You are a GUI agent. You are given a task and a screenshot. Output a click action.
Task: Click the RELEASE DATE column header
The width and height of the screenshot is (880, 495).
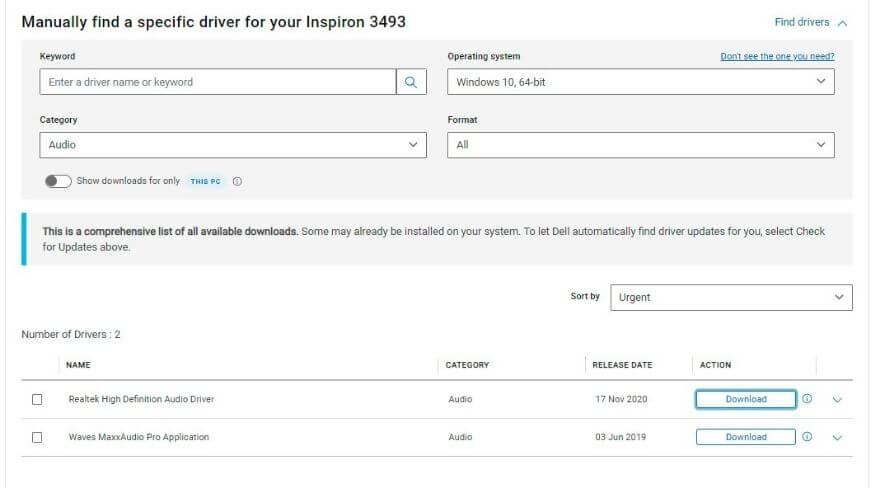(x=622, y=365)
